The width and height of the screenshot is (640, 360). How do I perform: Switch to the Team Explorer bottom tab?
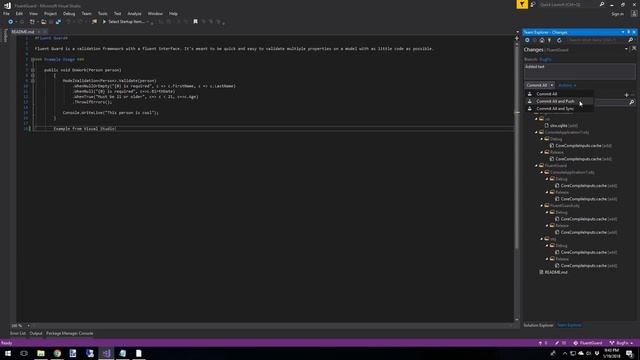pyautogui.click(x=569, y=325)
